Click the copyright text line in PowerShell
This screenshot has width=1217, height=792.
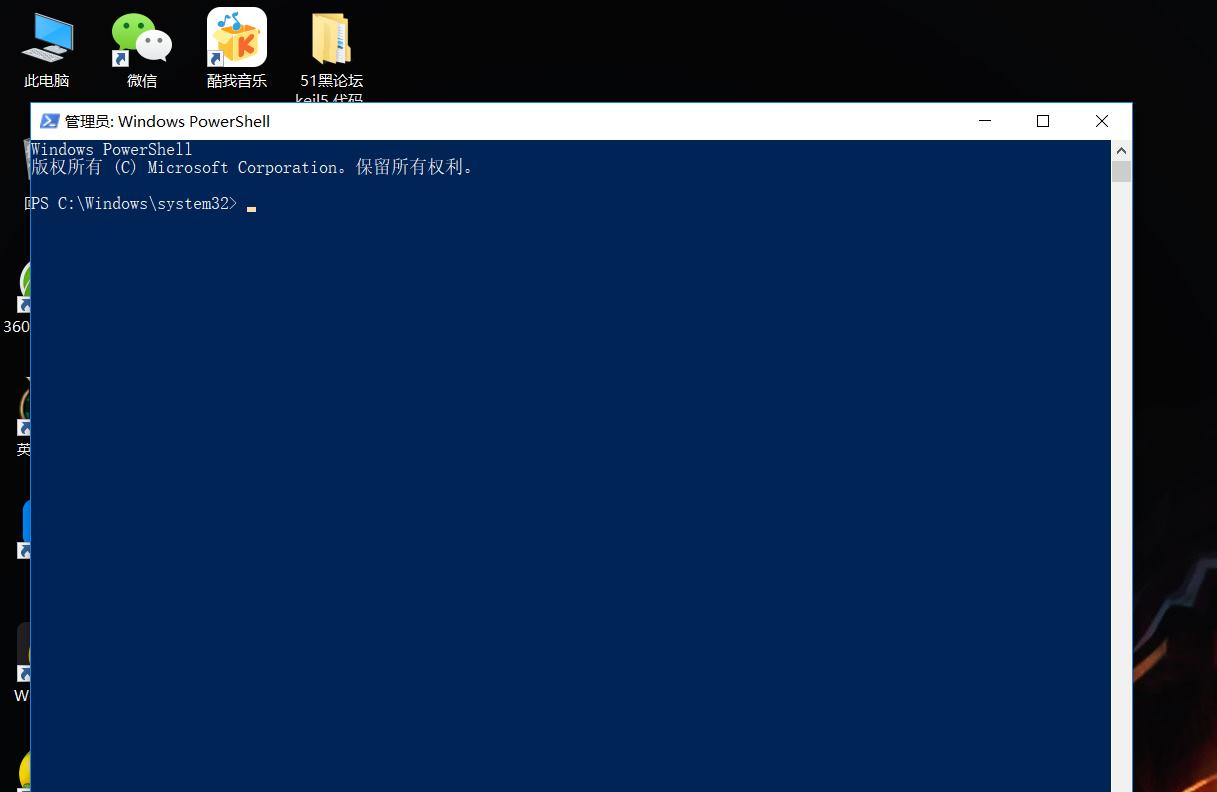click(250, 167)
